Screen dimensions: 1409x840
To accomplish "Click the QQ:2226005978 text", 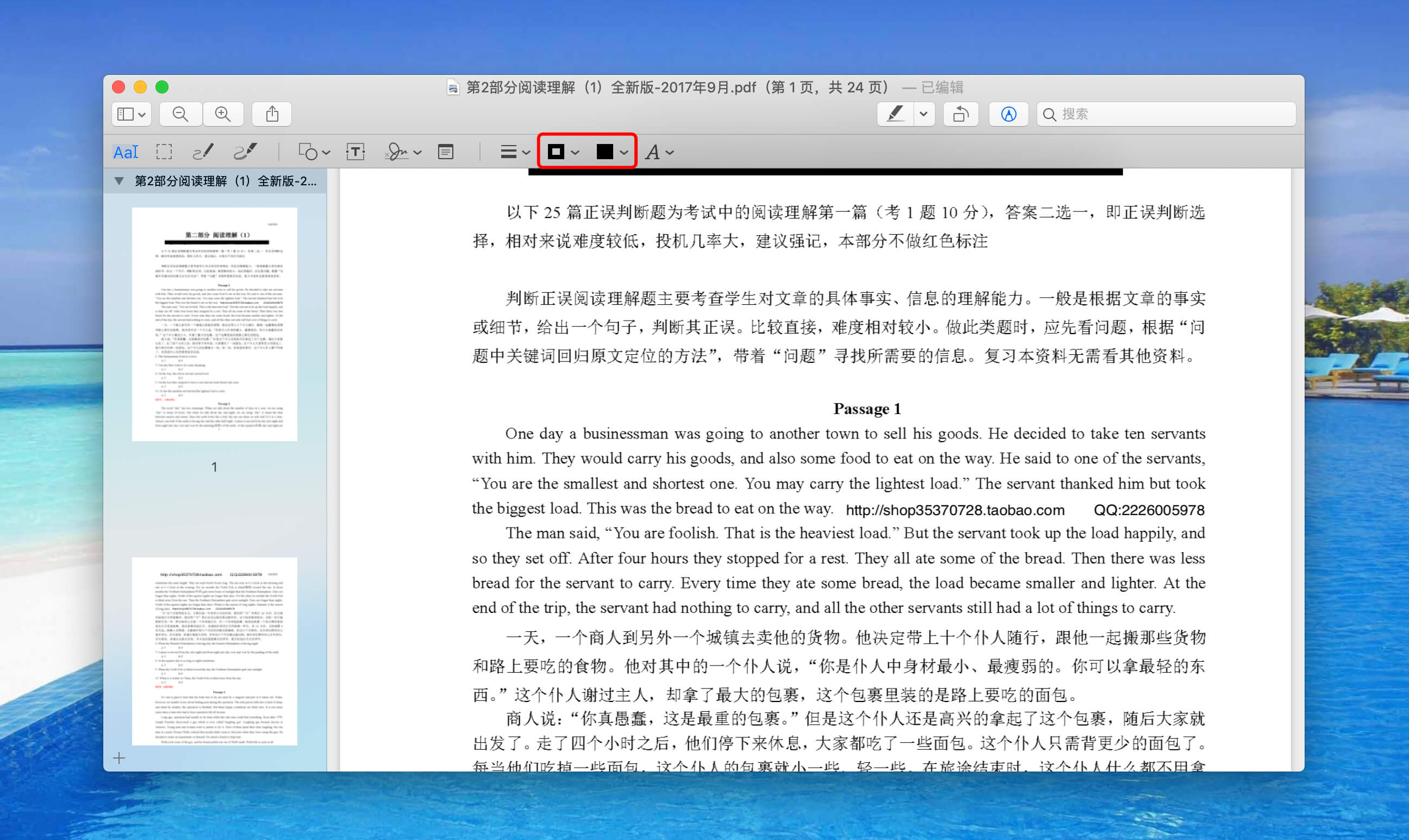I will point(1149,510).
